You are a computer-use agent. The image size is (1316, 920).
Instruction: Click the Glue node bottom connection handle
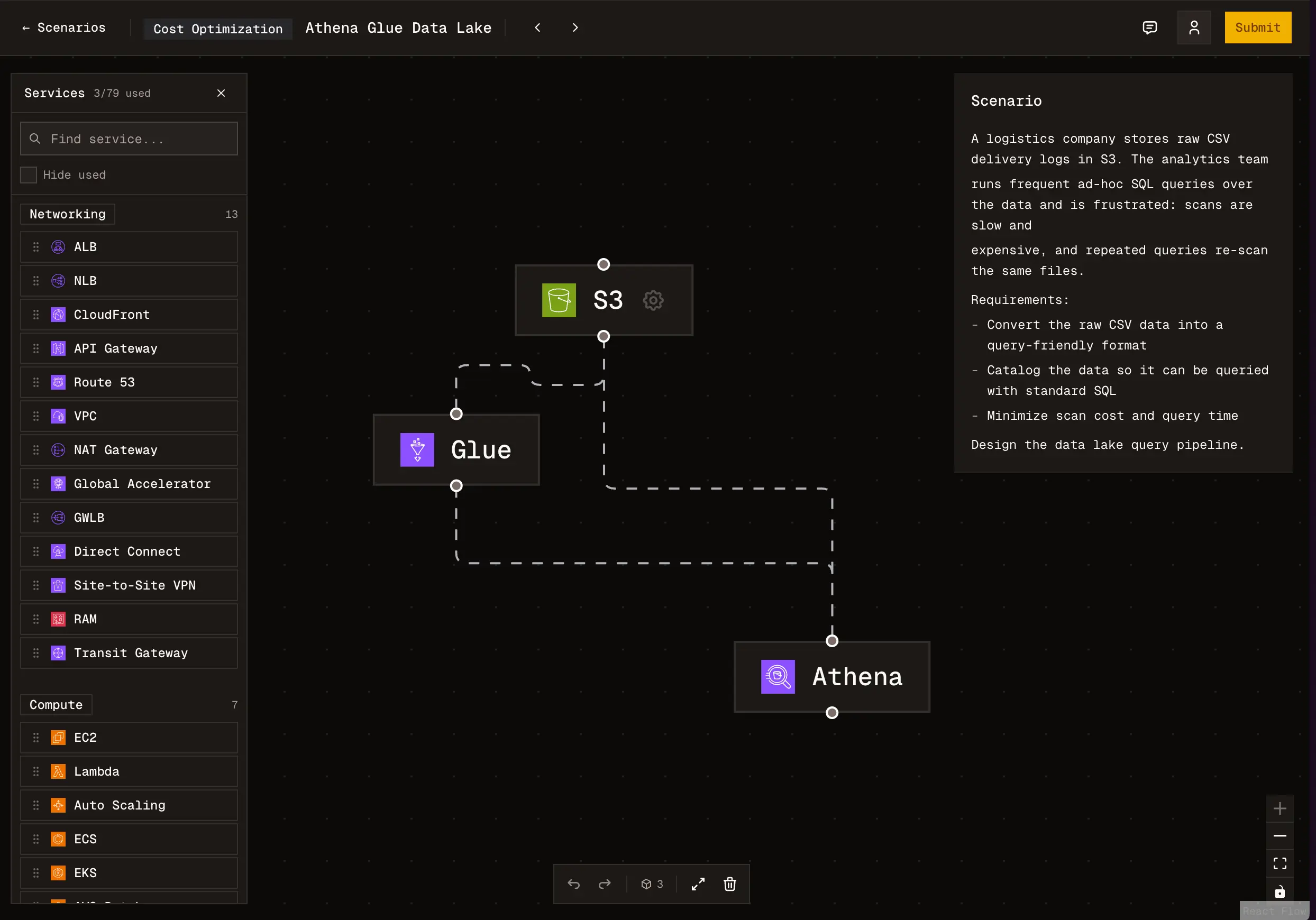click(x=456, y=486)
